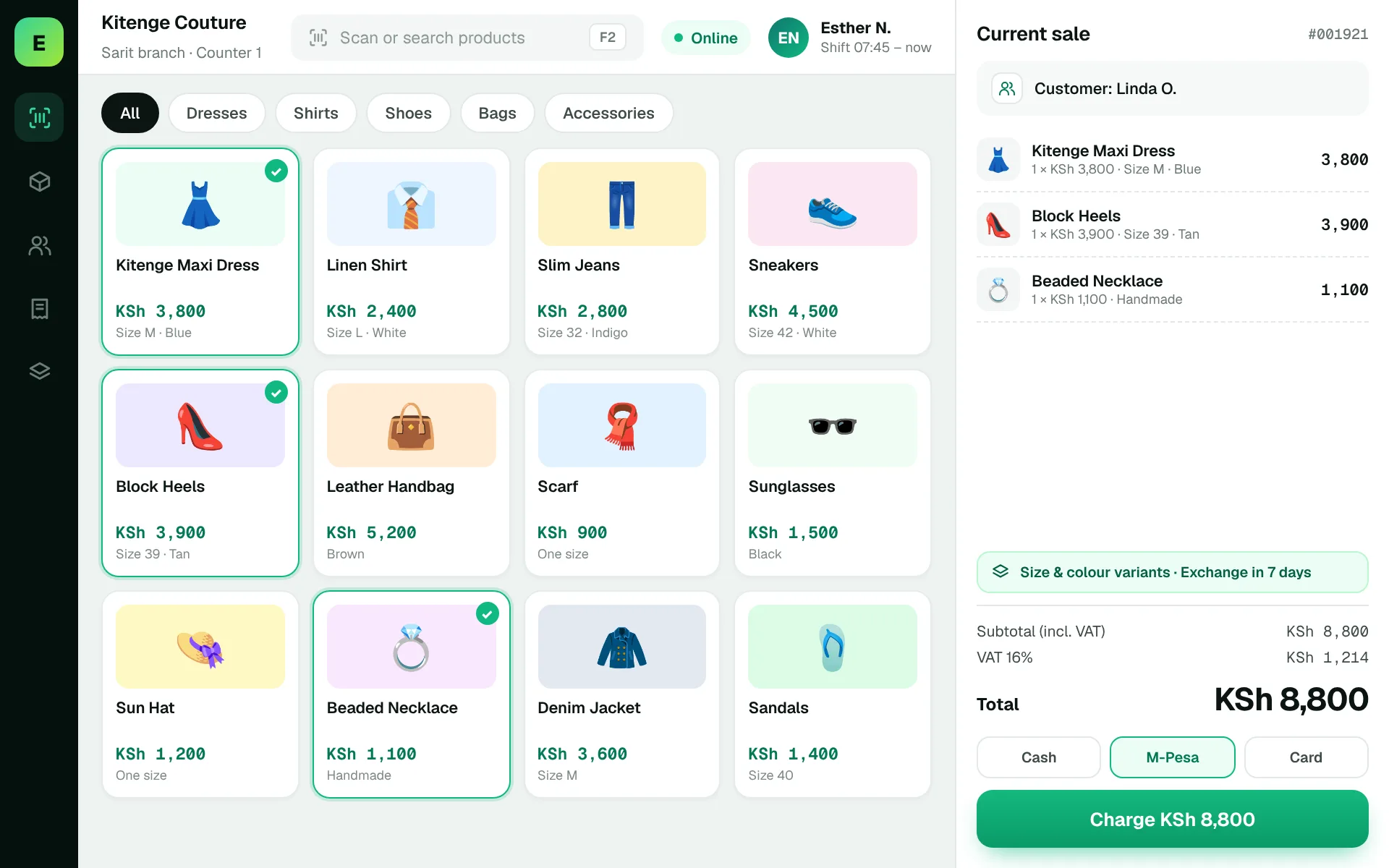The image size is (1389, 868).
Task: Click the red heel icon in cart
Action: (998, 224)
